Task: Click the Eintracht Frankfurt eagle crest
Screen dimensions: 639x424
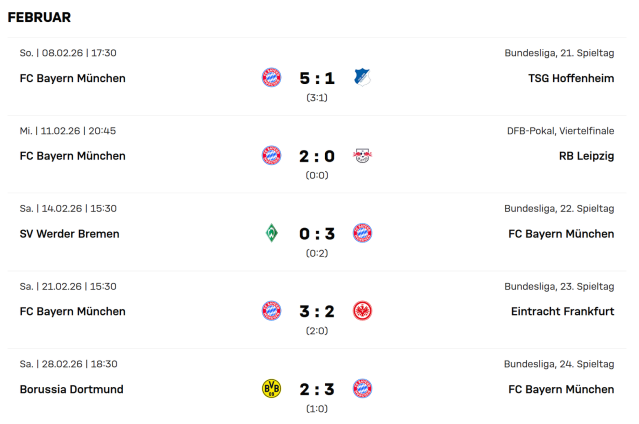Action: (362, 311)
